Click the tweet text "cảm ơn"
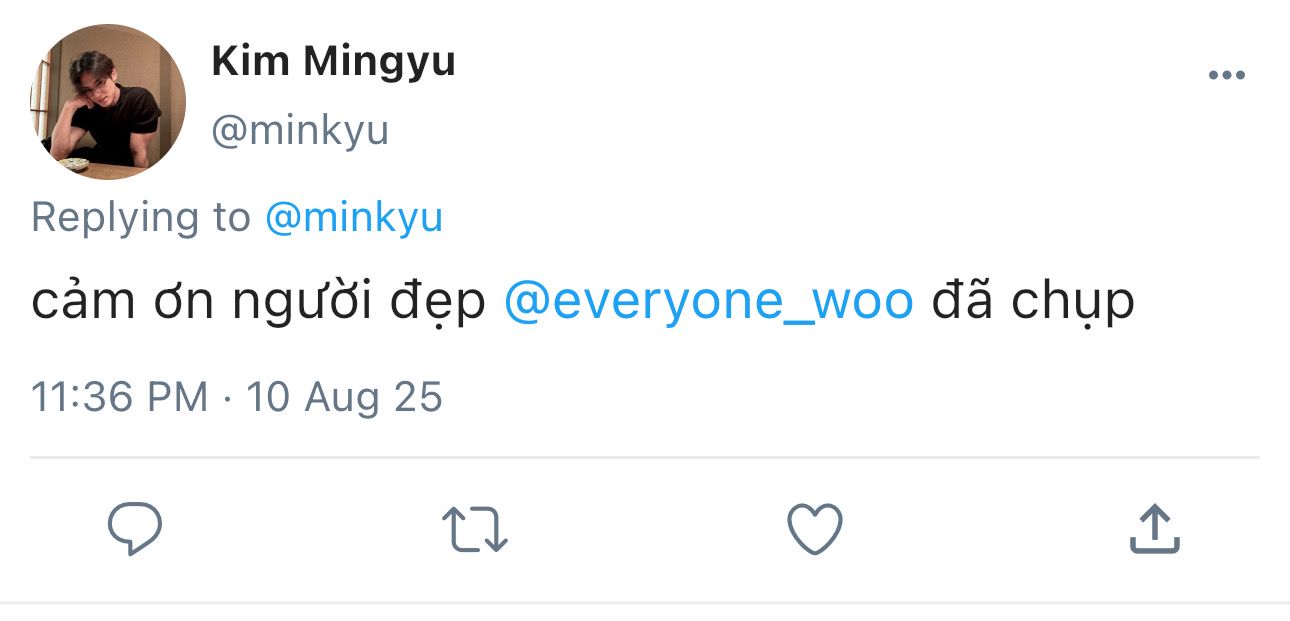 (122, 302)
